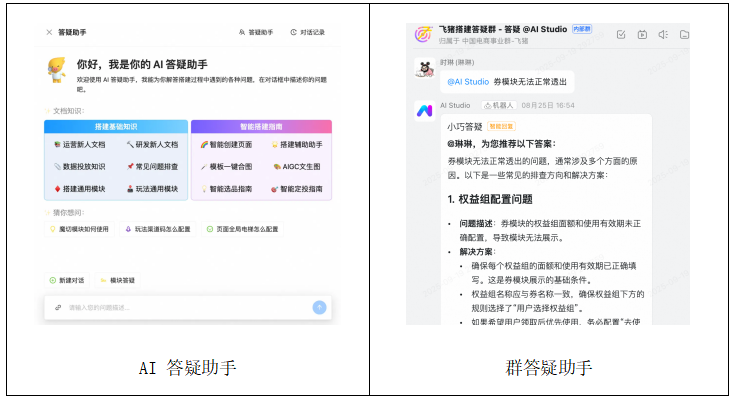Click the 内部群 tag
Viewport: 736px width, 404px height.
[x=582, y=29]
